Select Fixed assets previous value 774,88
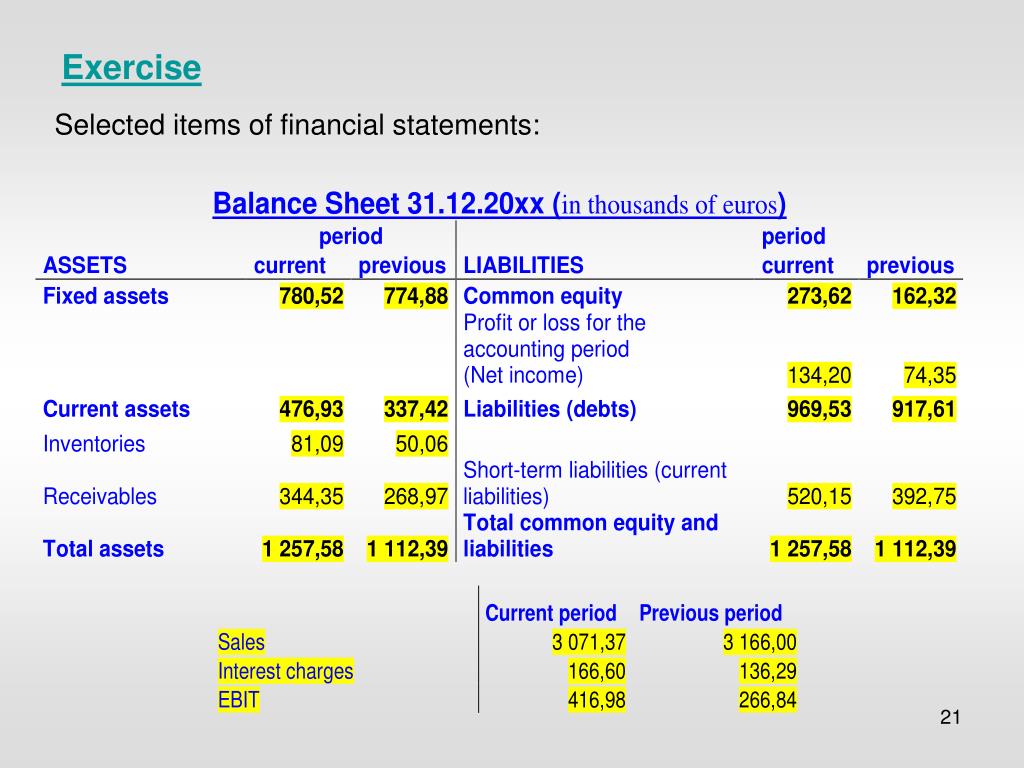1024x768 pixels. [x=415, y=296]
